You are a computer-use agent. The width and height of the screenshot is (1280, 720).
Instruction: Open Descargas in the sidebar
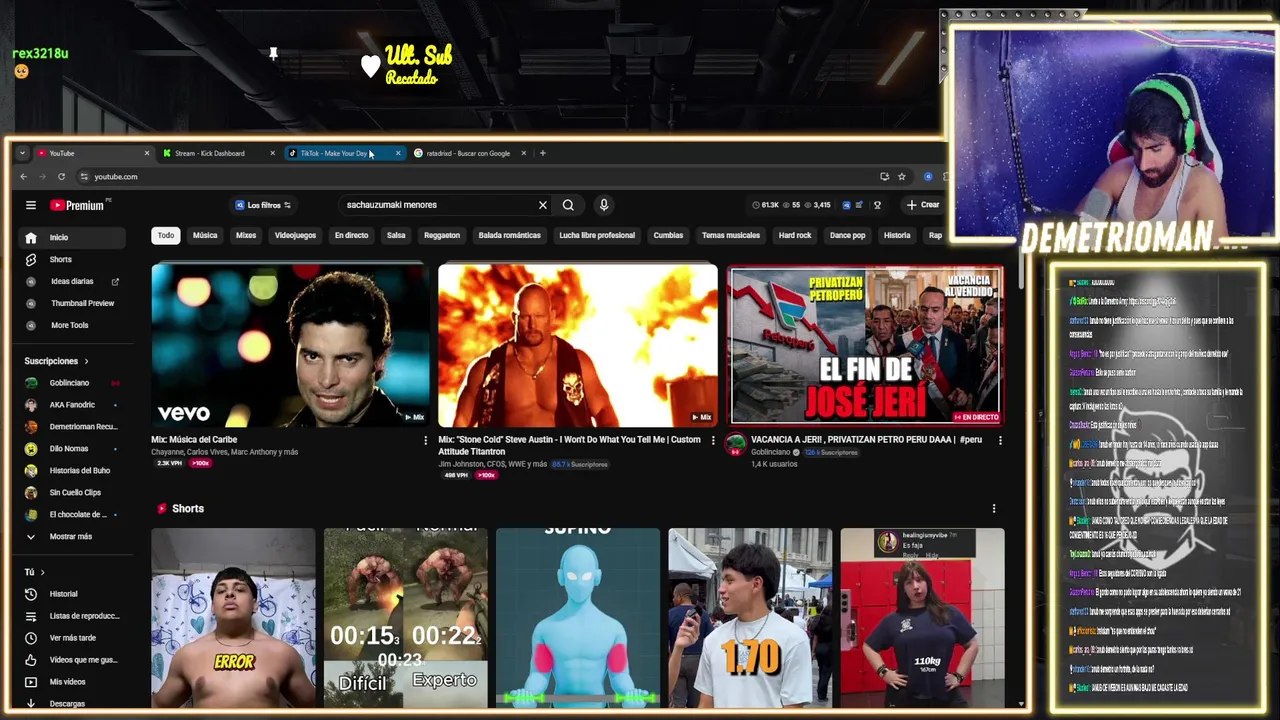coord(72,703)
